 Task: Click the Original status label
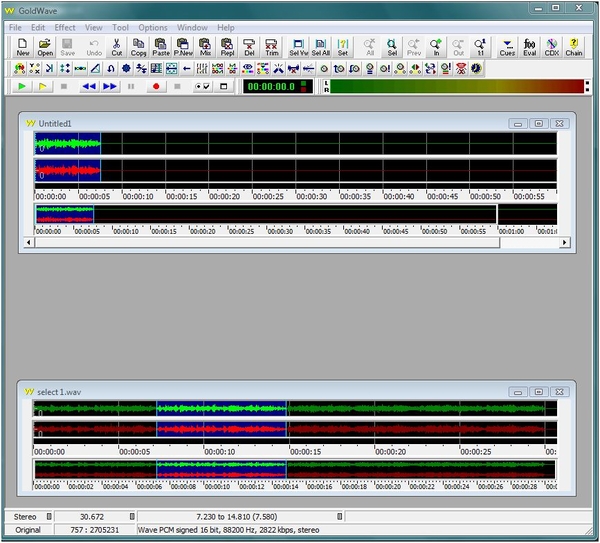pyautogui.click(x=28, y=530)
